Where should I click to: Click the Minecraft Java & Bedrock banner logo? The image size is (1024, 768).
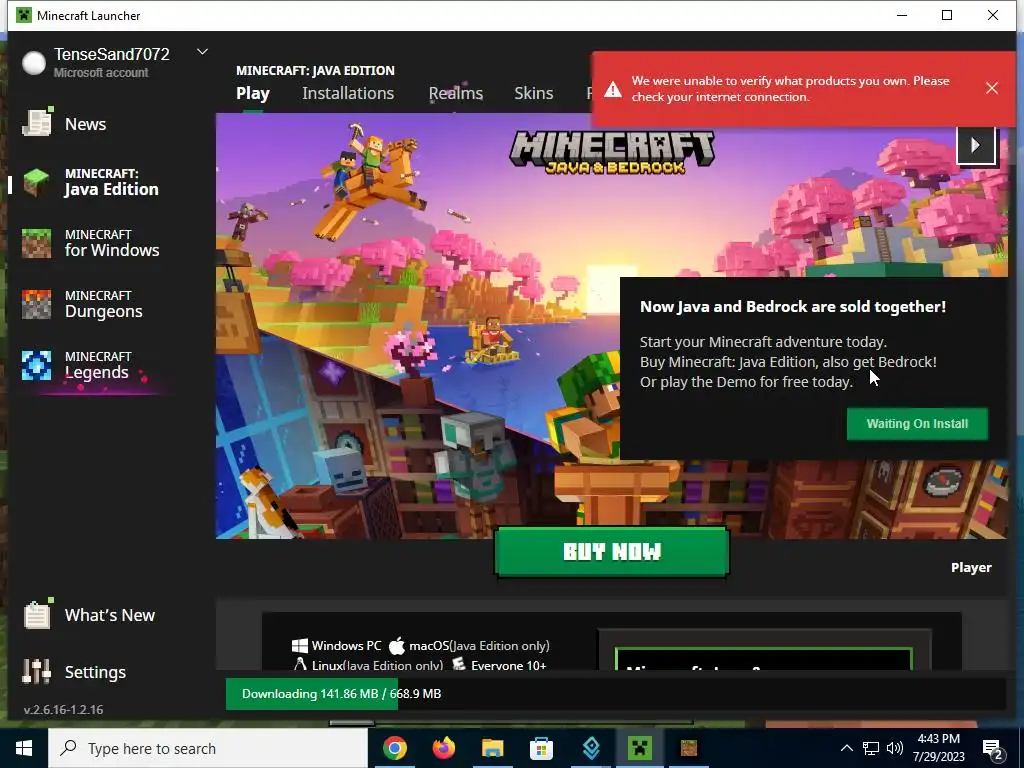click(x=612, y=152)
